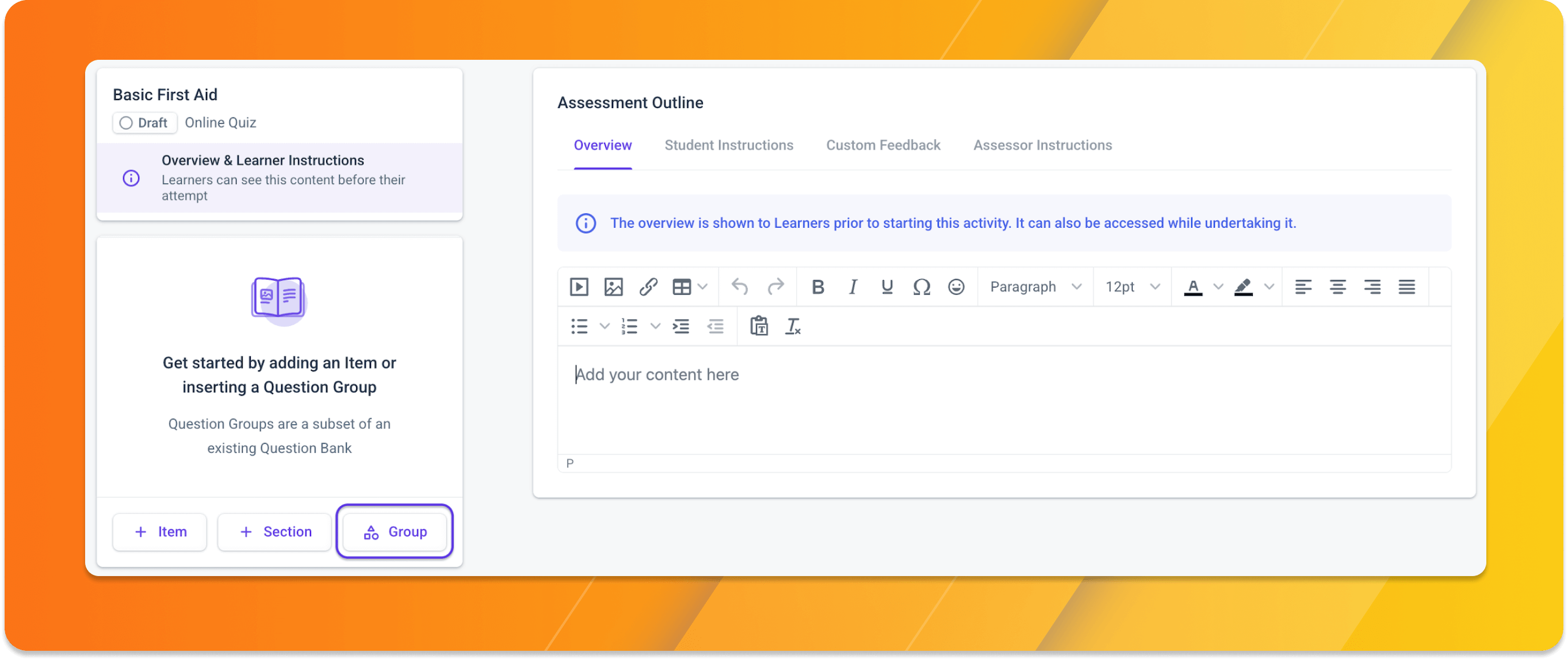
Task: Click the Assessment Outline heading
Action: coord(630,103)
